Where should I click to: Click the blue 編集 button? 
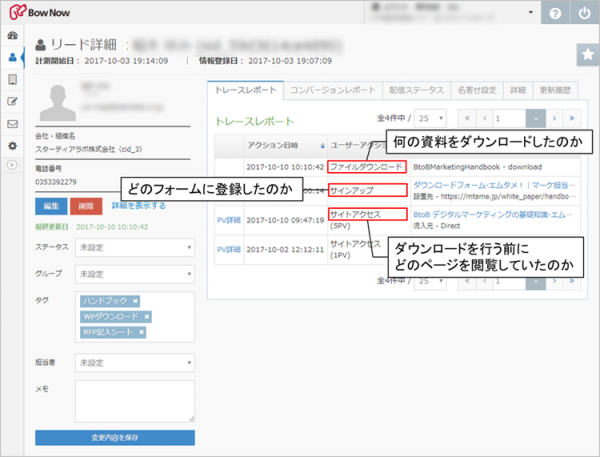pyautogui.click(x=51, y=205)
